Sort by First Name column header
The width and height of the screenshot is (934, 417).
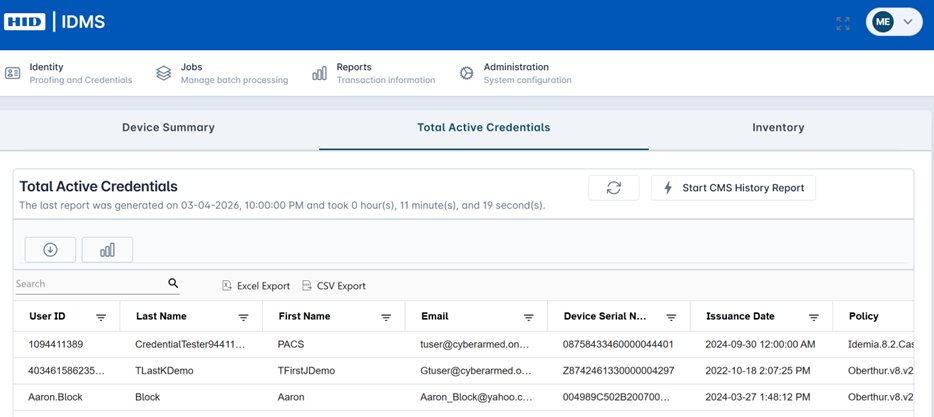pos(304,316)
